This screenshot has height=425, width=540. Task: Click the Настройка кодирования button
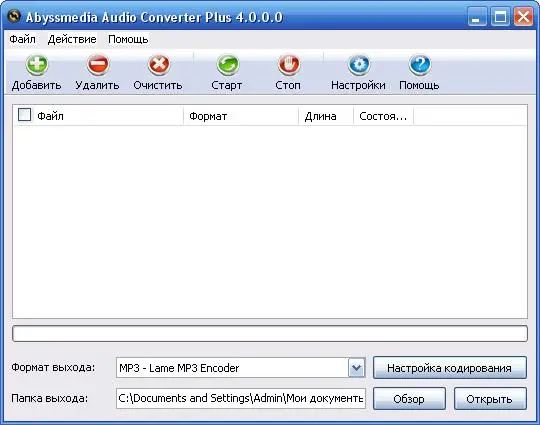point(450,368)
